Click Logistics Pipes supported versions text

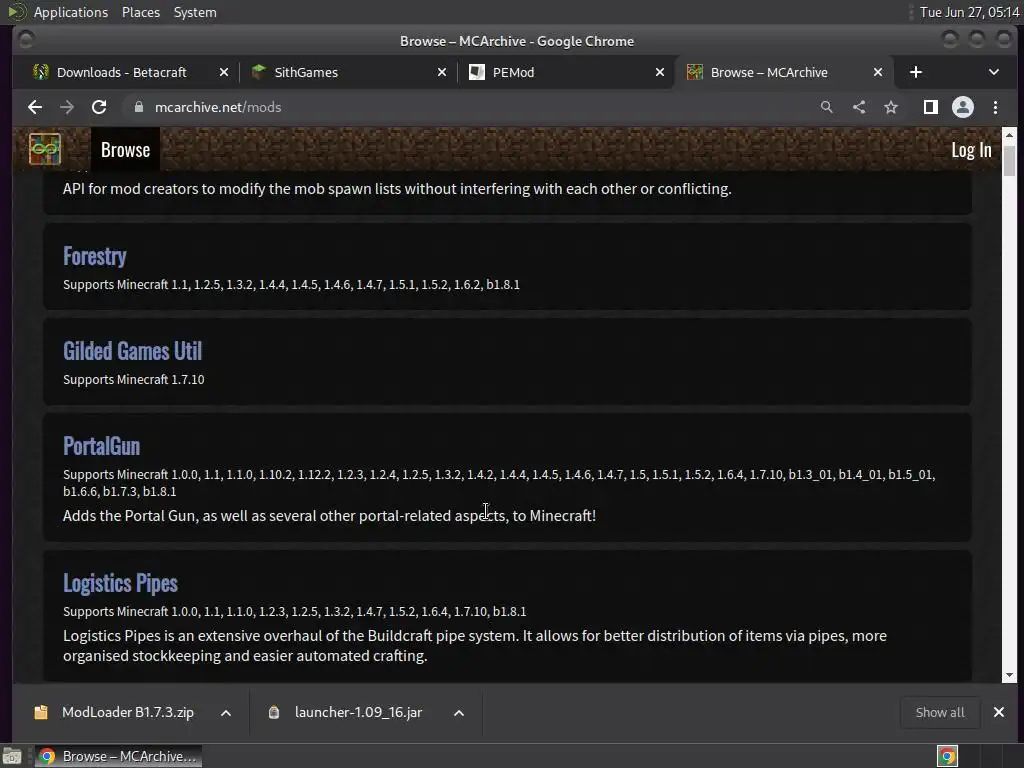click(295, 611)
